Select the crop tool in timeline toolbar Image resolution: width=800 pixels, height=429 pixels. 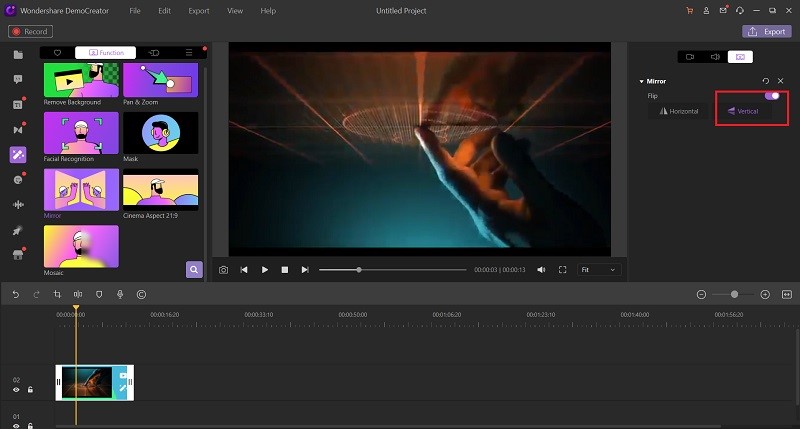click(x=57, y=294)
